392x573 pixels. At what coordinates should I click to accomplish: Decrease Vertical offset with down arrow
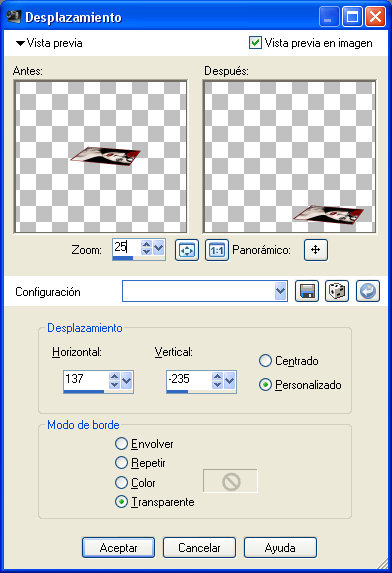[217, 384]
